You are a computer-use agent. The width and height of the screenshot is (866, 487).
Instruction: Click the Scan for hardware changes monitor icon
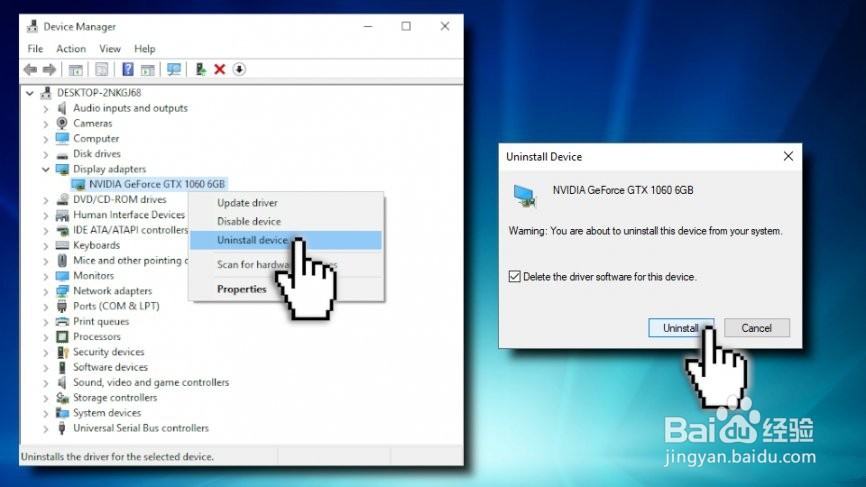coord(174,70)
